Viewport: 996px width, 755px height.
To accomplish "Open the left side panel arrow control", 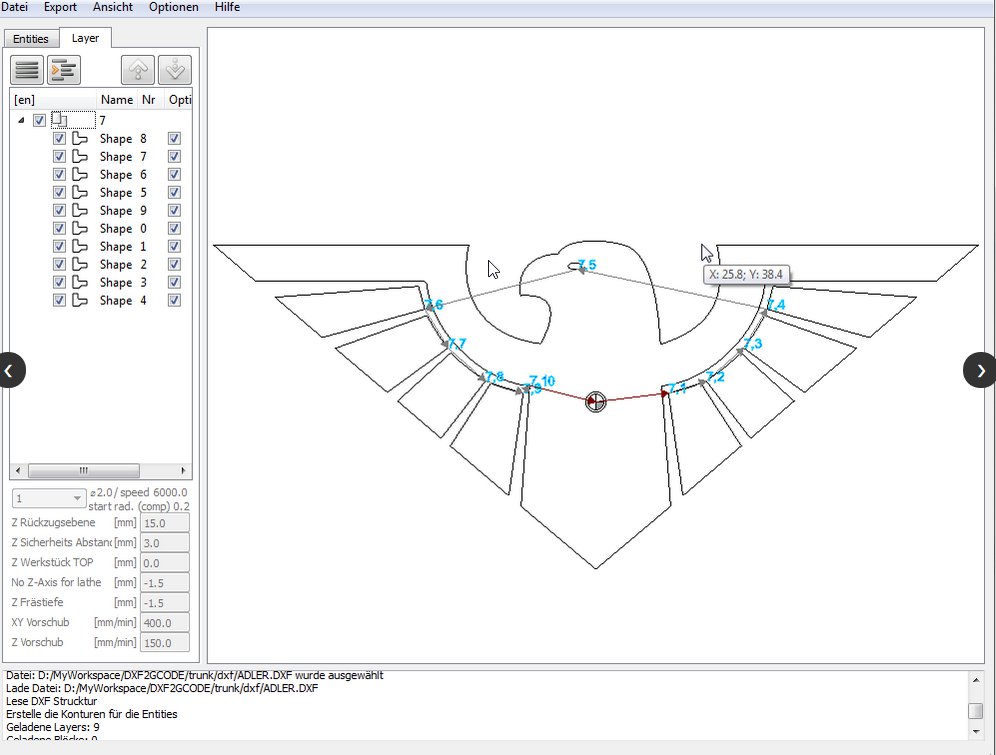I will pos(11,371).
